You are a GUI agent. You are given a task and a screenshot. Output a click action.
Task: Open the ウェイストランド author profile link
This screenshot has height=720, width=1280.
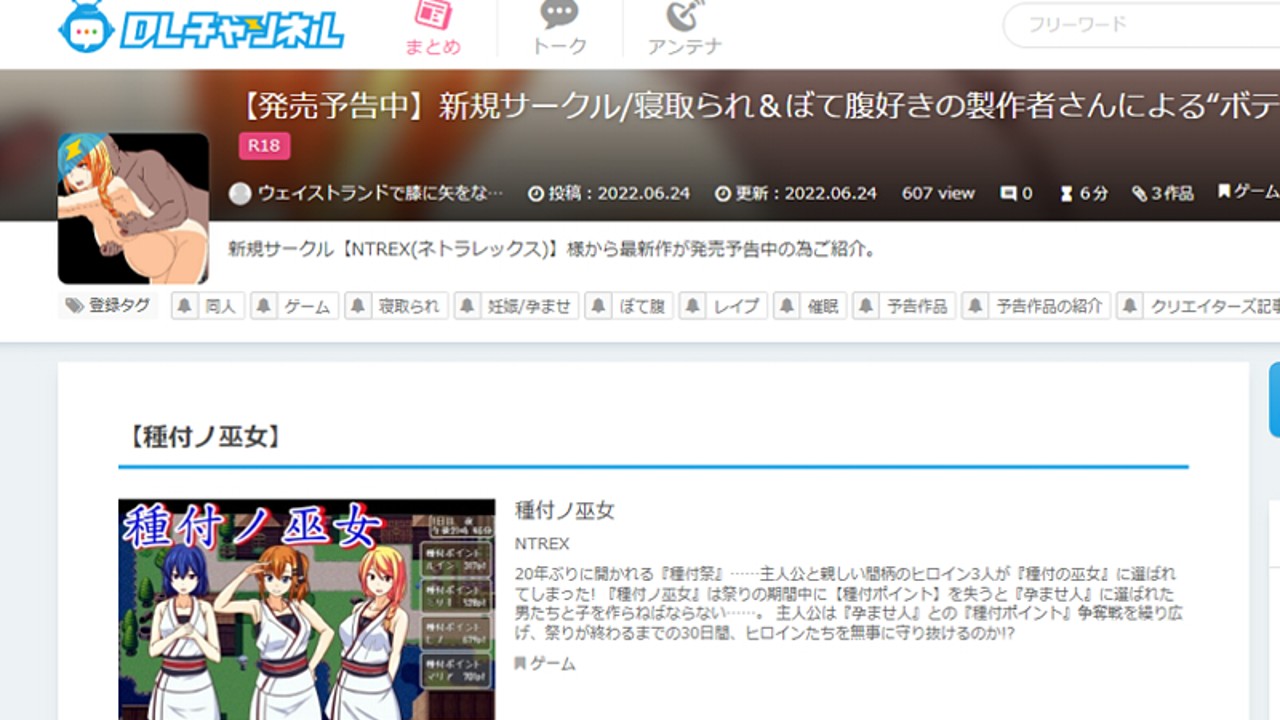(370, 193)
